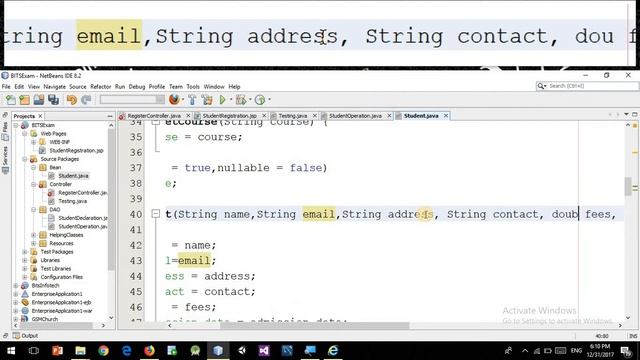Click the New Project toolbar icon
This screenshot has height=360, width=640.
(24, 100)
